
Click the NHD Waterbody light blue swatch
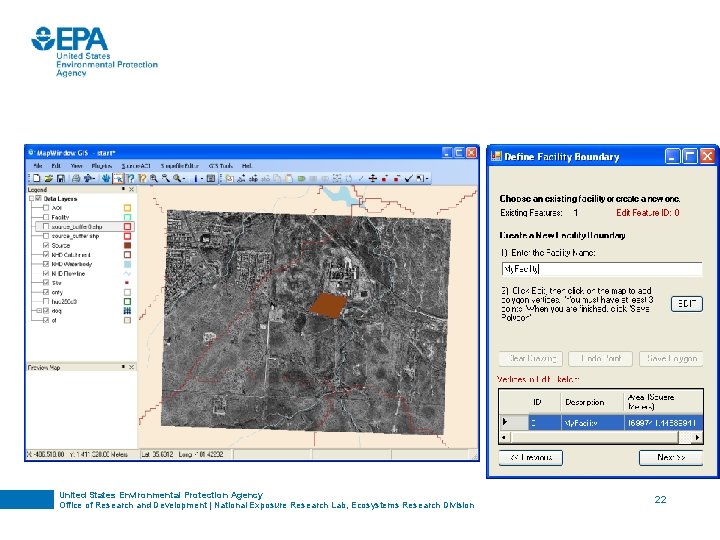pyautogui.click(x=128, y=264)
